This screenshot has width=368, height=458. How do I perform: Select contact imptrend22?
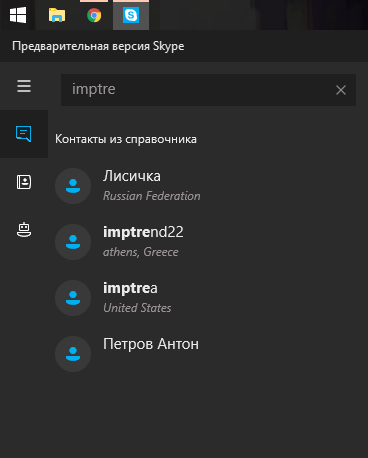coord(208,242)
